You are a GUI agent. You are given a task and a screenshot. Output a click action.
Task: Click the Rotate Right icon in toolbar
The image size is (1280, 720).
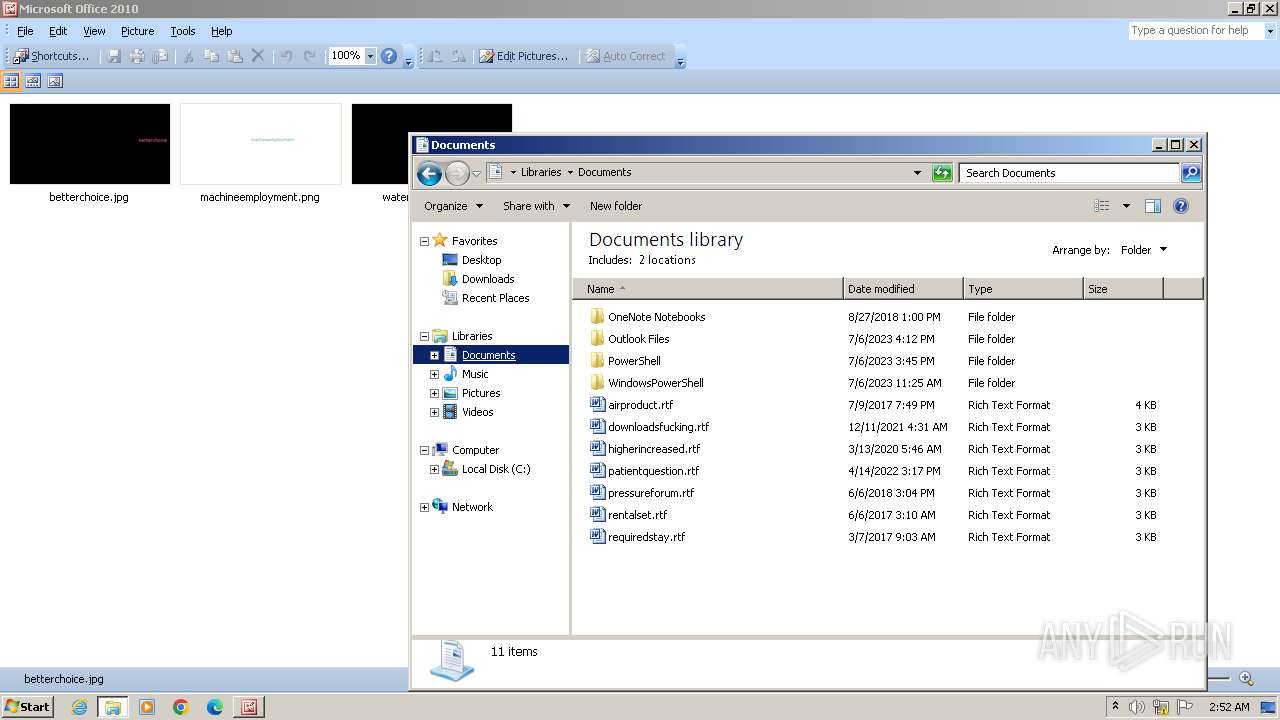point(458,56)
